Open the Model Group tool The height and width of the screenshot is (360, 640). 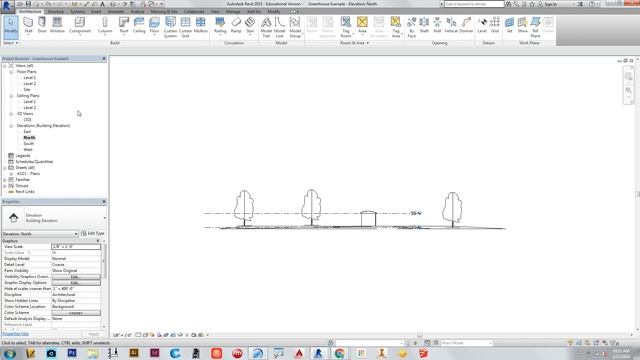[x=295, y=27]
